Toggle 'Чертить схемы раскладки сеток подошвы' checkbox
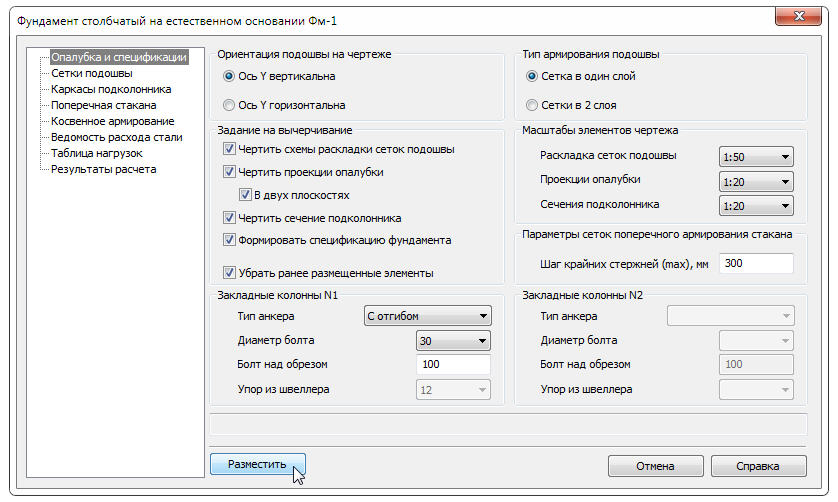Screen dimensions: 838x502 (230, 149)
